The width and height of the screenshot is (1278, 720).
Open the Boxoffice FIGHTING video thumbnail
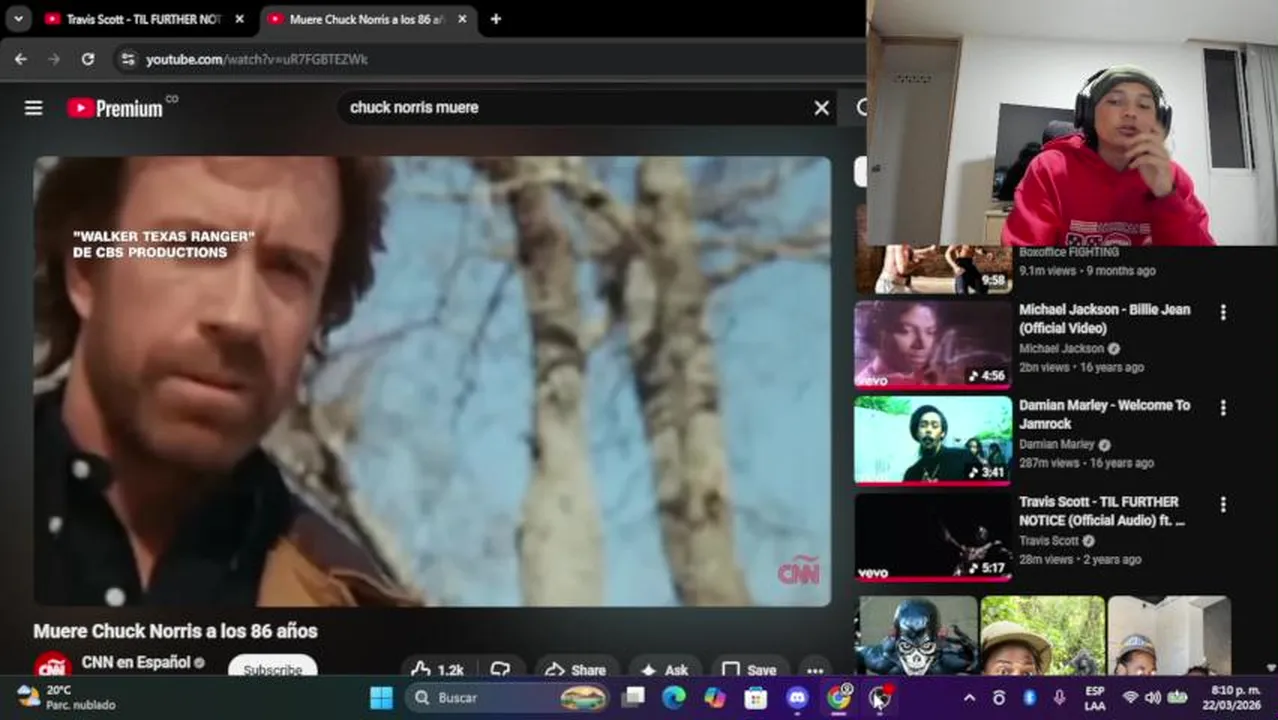(933, 269)
